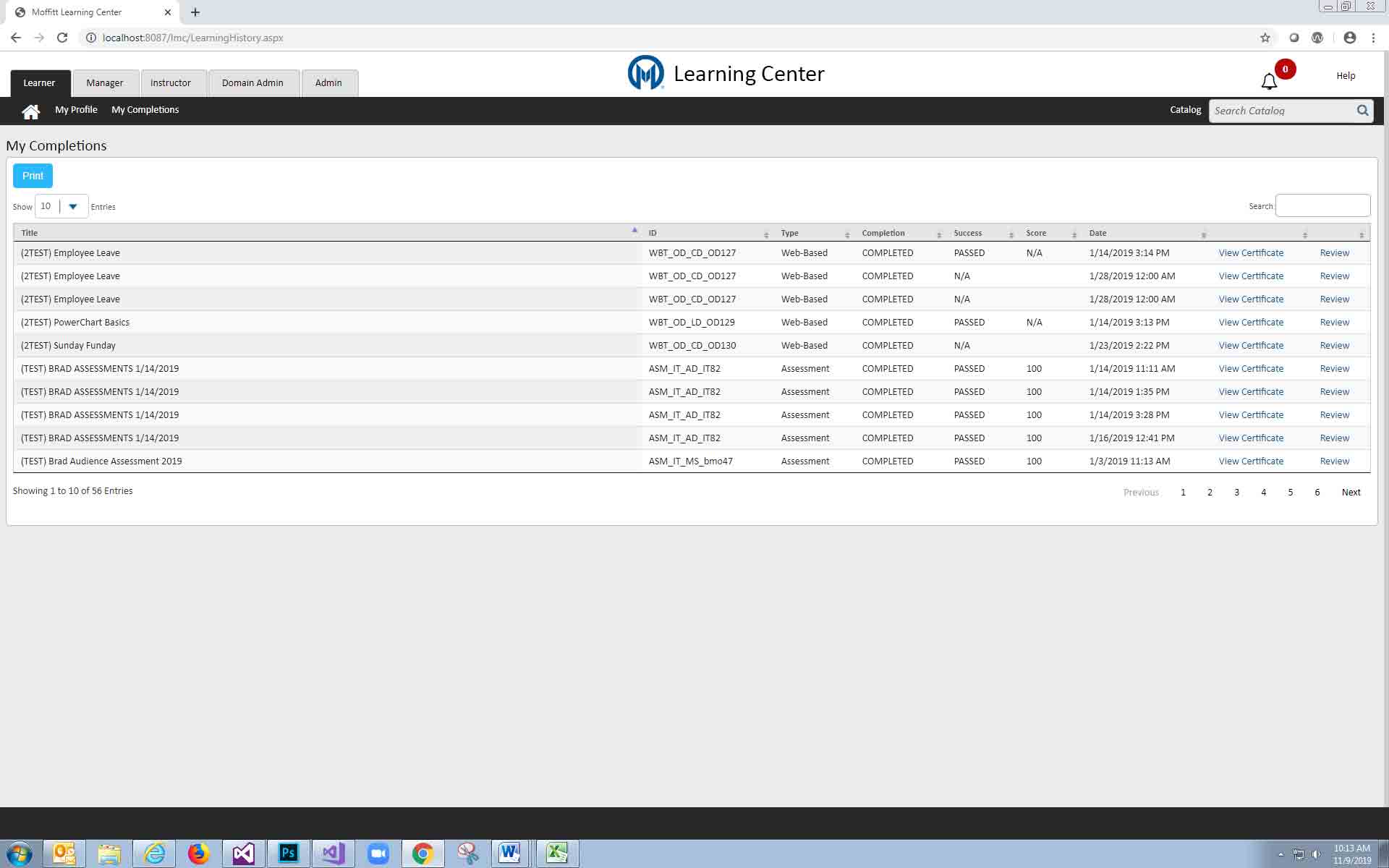This screenshot has width=1389, height=868.
Task: Reload the page using refresh icon
Action: click(x=62, y=38)
